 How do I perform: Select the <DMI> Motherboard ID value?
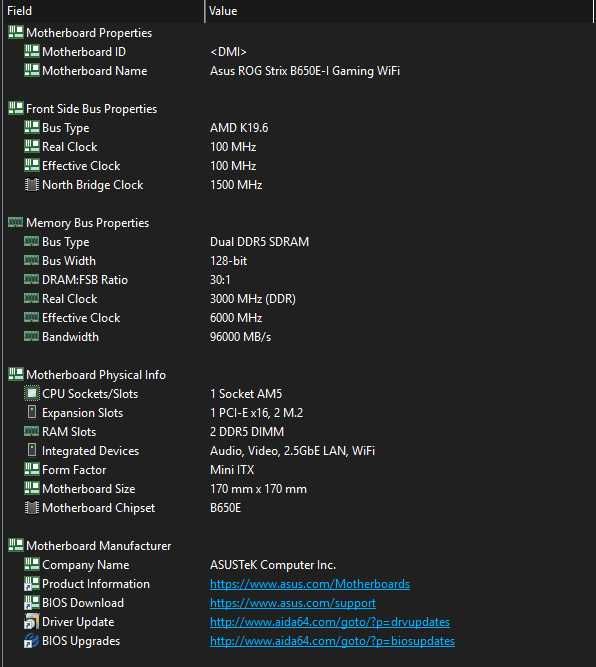pyautogui.click(x=228, y=52)
